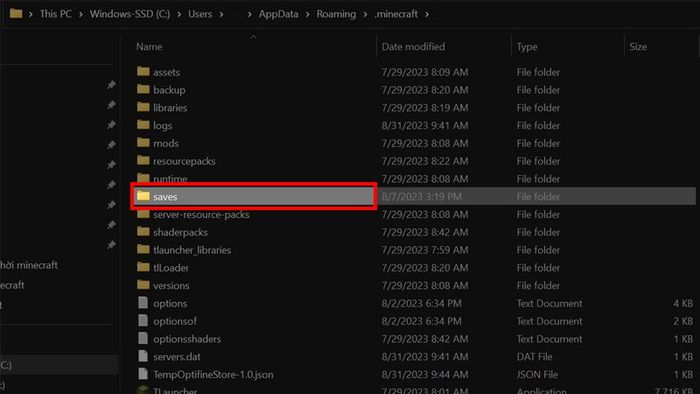Click the Size column header
Image resolution: width=700 pixels, height=394 pixels.
tap(638, 46)
